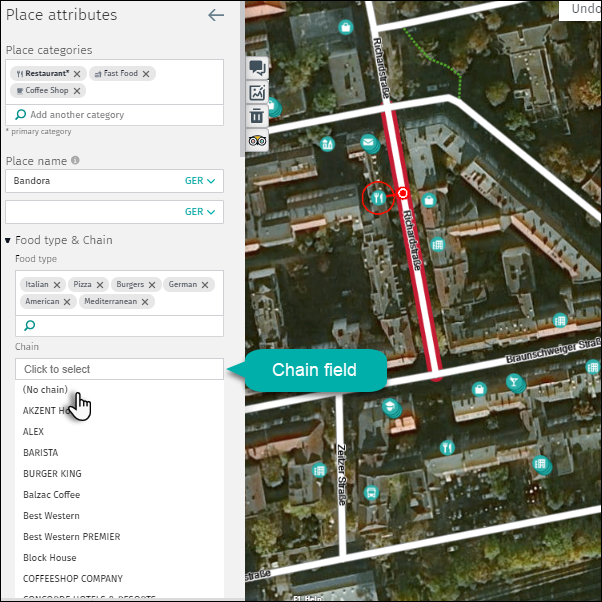Click the police officer marker on the map
The height and width of the screenshot is (602, 602).
[390, 406]
